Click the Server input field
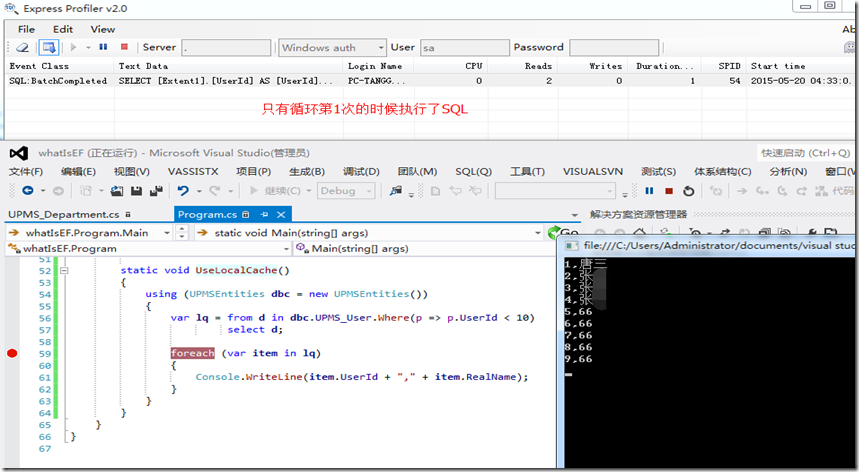Screen dimensions: 859x472 (226, 48)
